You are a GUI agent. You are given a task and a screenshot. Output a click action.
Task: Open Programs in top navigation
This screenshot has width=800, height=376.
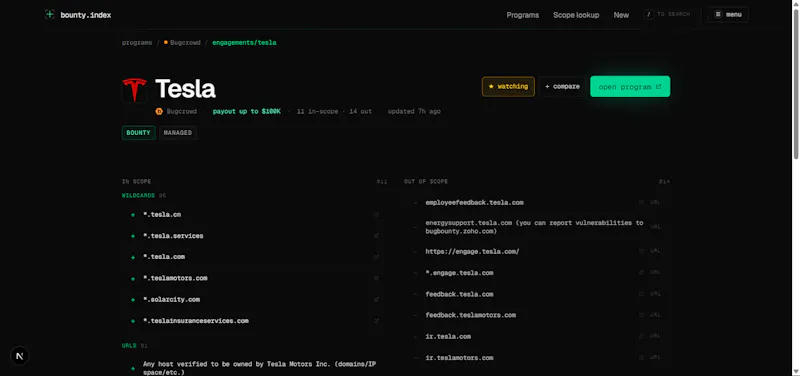(x=522, y=15)
